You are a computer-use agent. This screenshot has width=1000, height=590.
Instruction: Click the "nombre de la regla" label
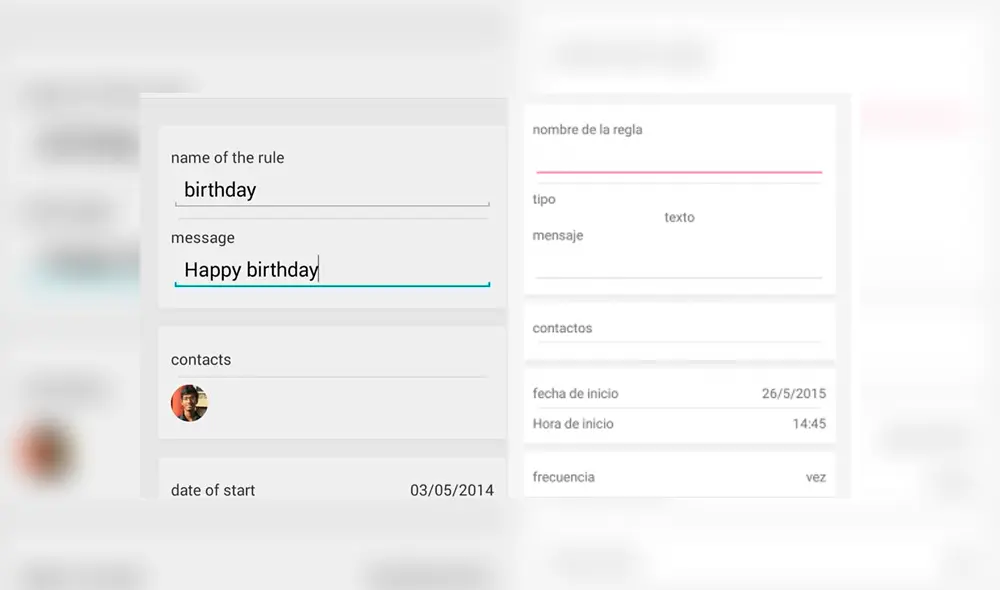pyautogui.click(x=588, y=130)
